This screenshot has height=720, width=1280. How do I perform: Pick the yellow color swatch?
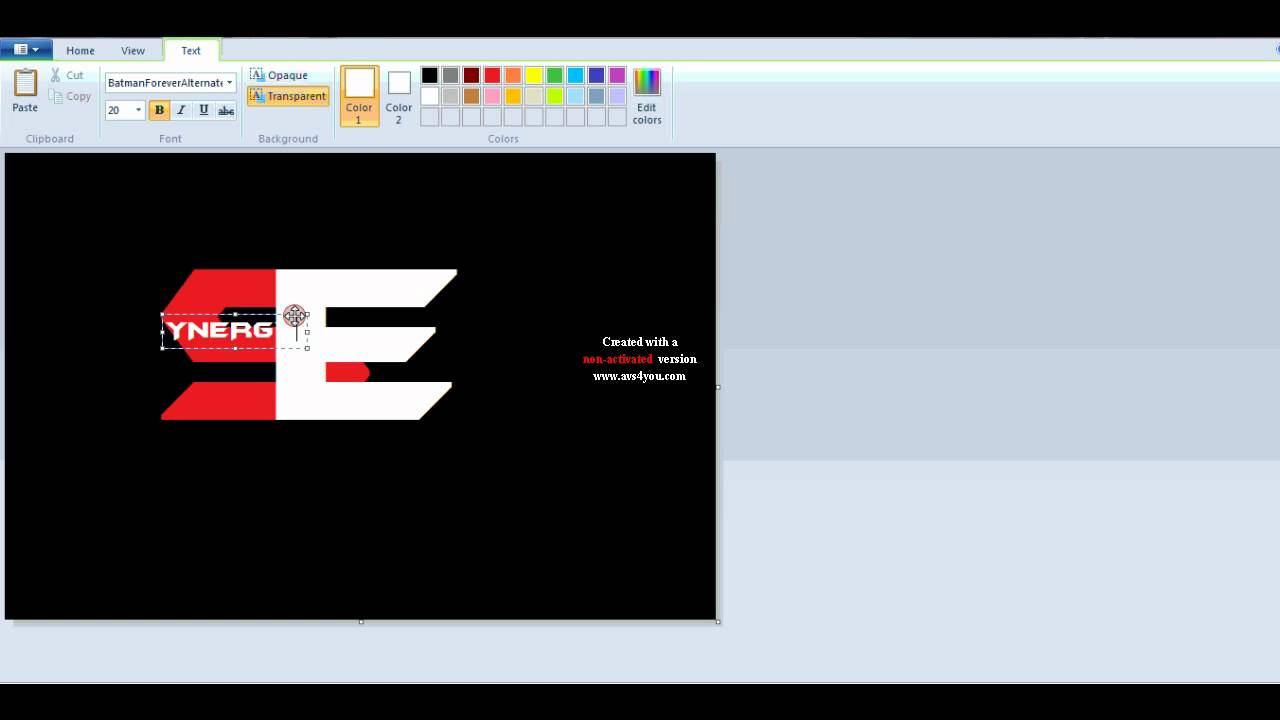(x=534, y=75)
